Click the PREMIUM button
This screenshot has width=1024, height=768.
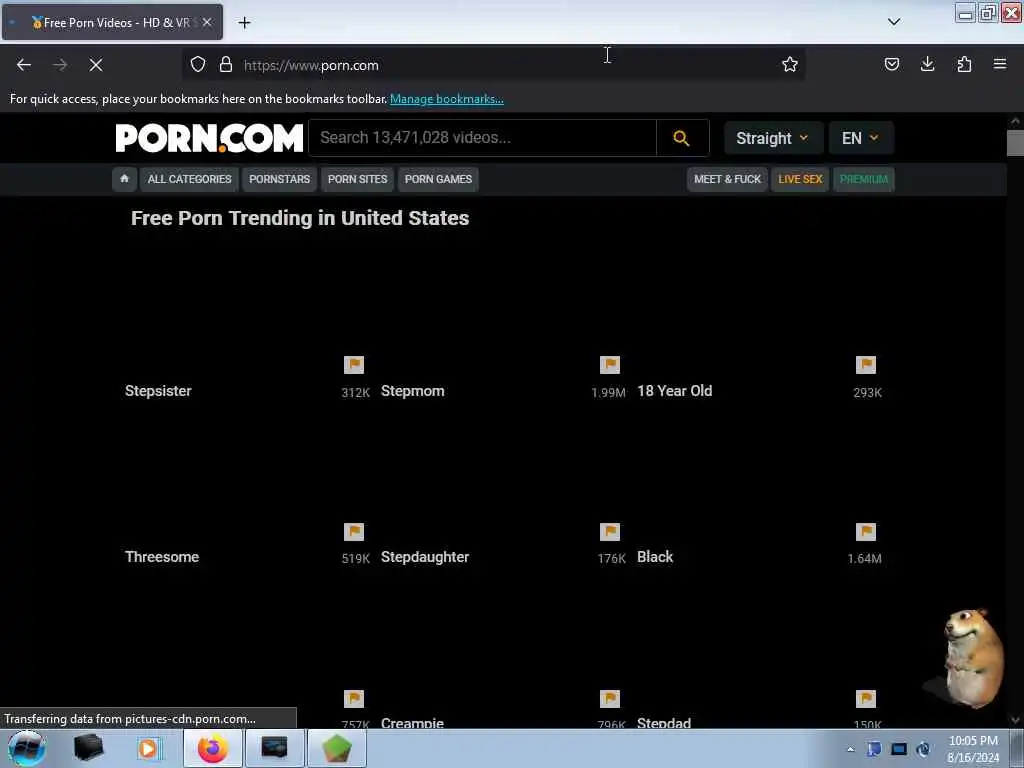(x=863, y=179)
